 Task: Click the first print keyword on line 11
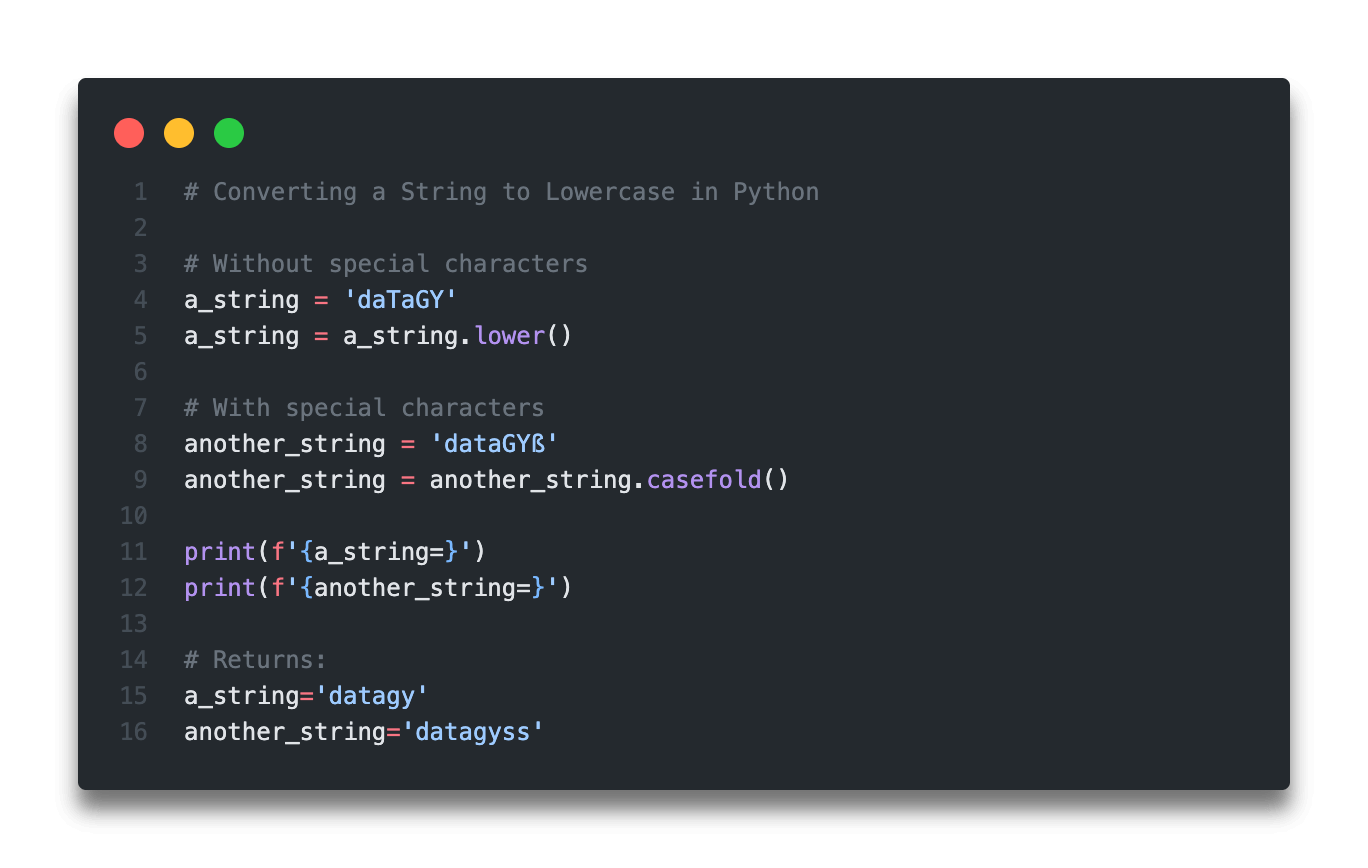tap(219, 551)
